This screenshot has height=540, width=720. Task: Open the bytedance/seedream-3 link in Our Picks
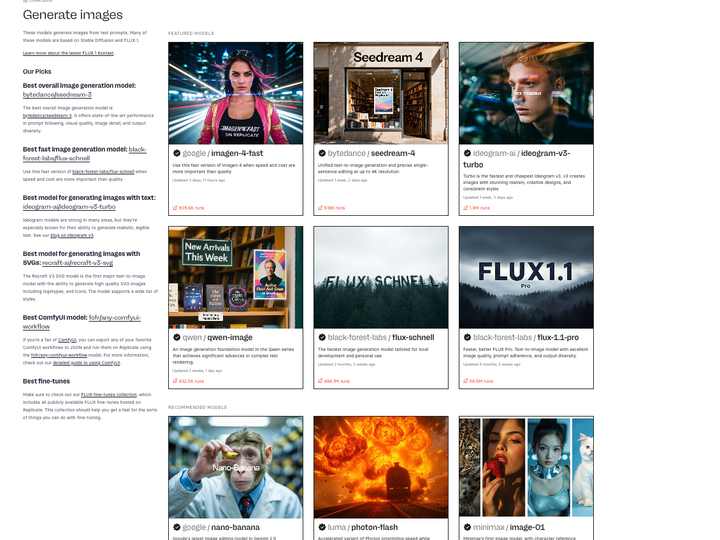57,95
